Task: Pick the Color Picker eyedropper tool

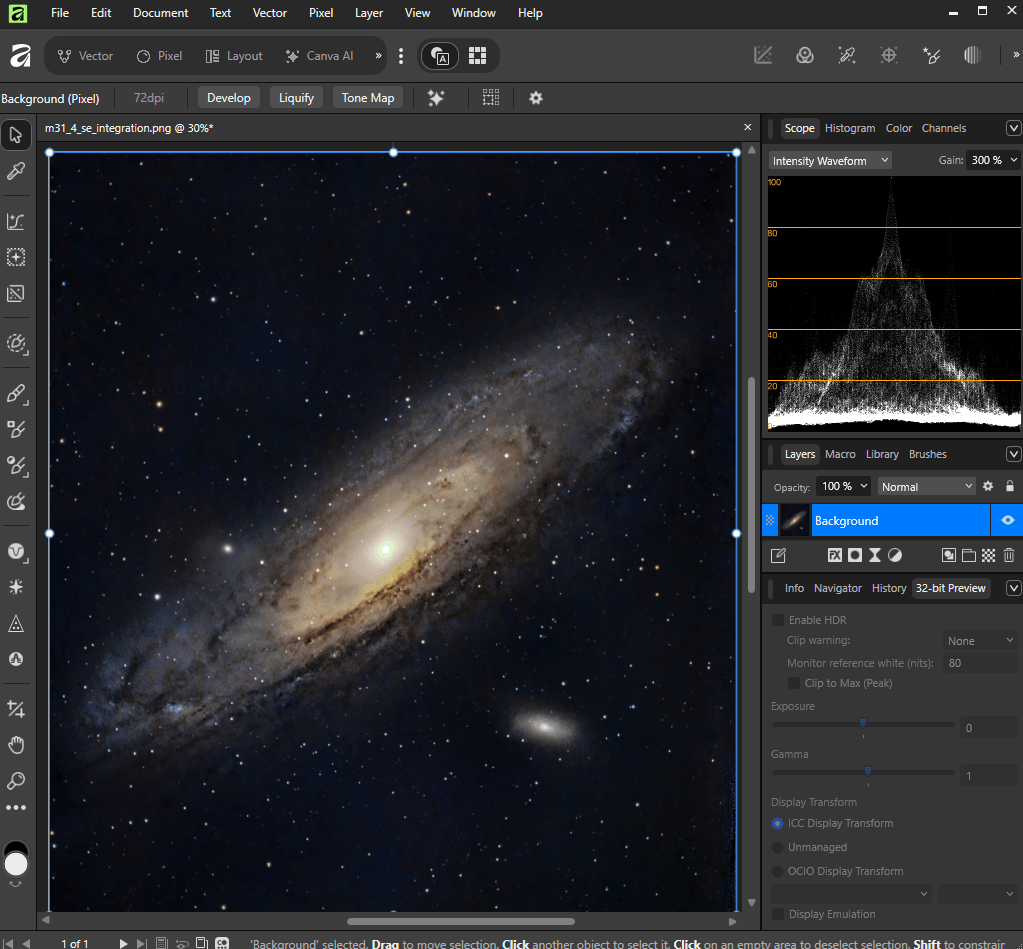Action: pos(16,171)
